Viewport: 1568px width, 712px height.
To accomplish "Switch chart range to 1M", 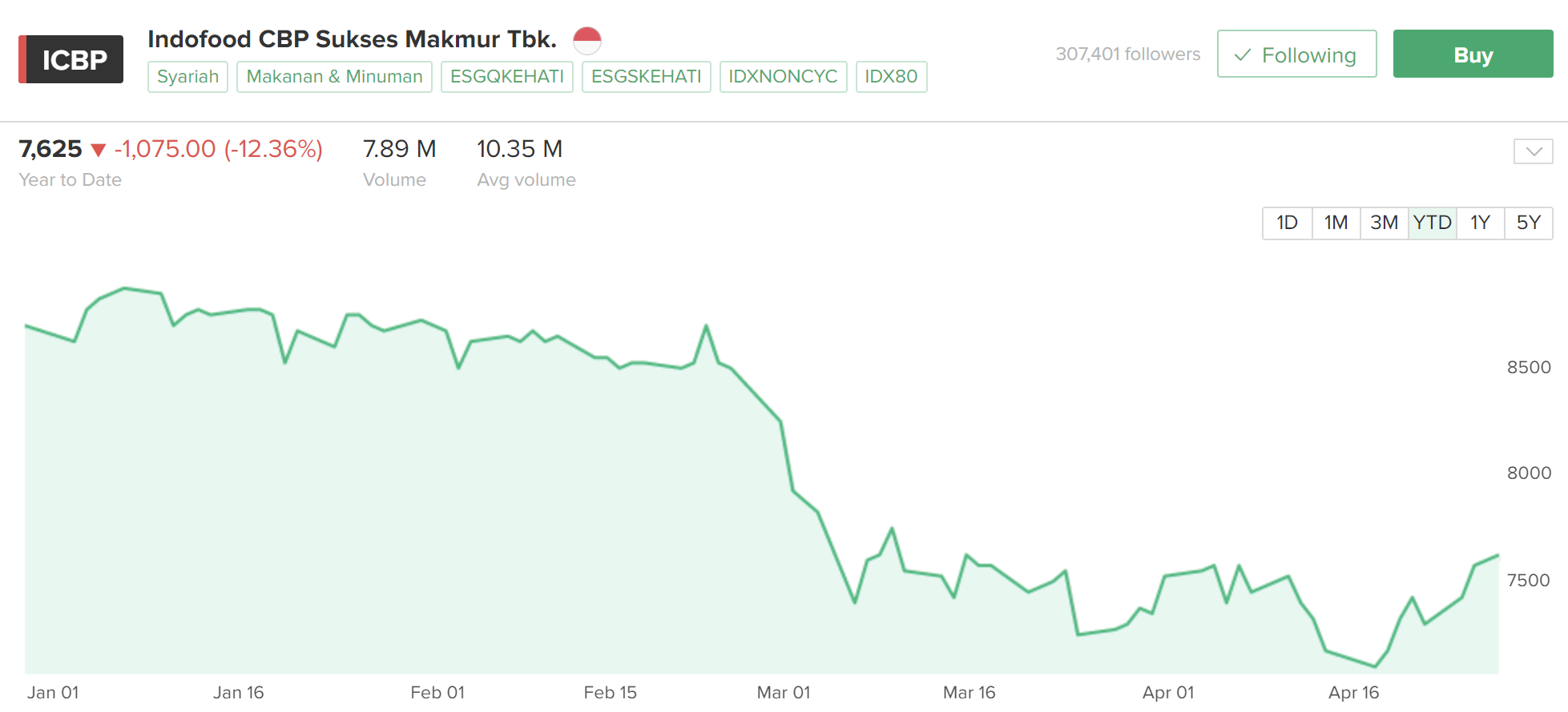I will tap(1336, 223).
